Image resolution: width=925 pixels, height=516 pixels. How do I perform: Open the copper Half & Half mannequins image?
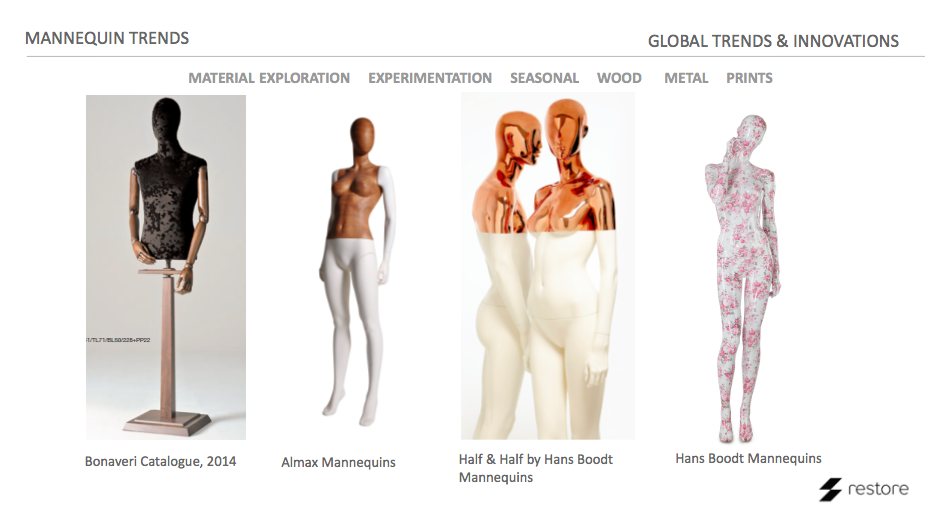[548, 266]
